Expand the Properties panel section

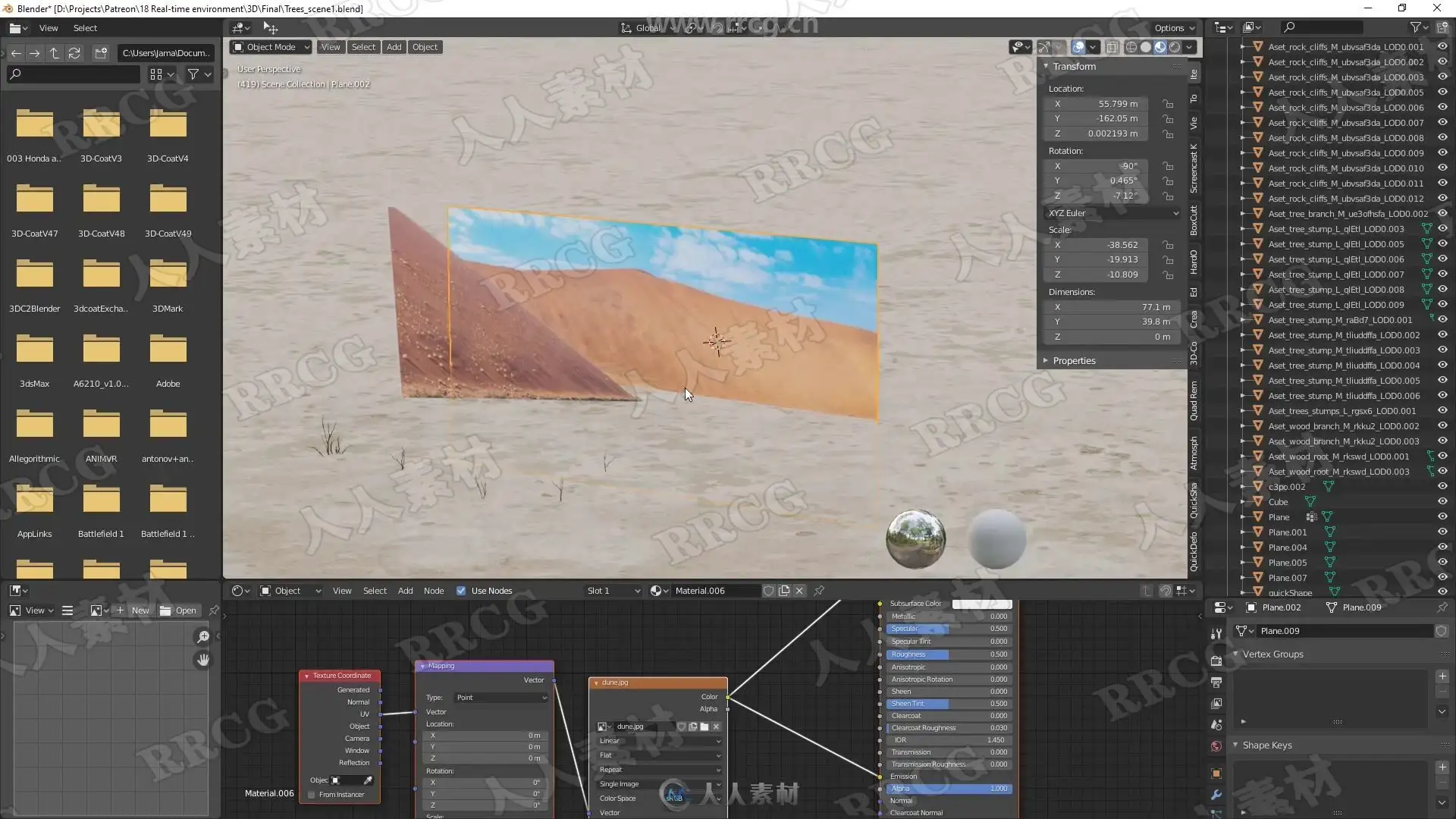(1074, 361)
